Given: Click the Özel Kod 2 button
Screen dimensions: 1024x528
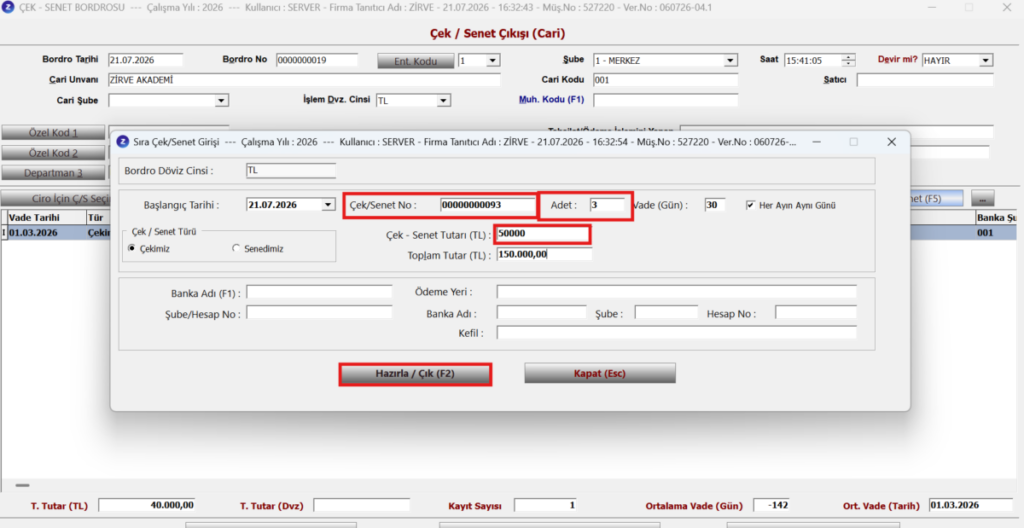Looking at the screenshot, I should [x=53, y=153].
